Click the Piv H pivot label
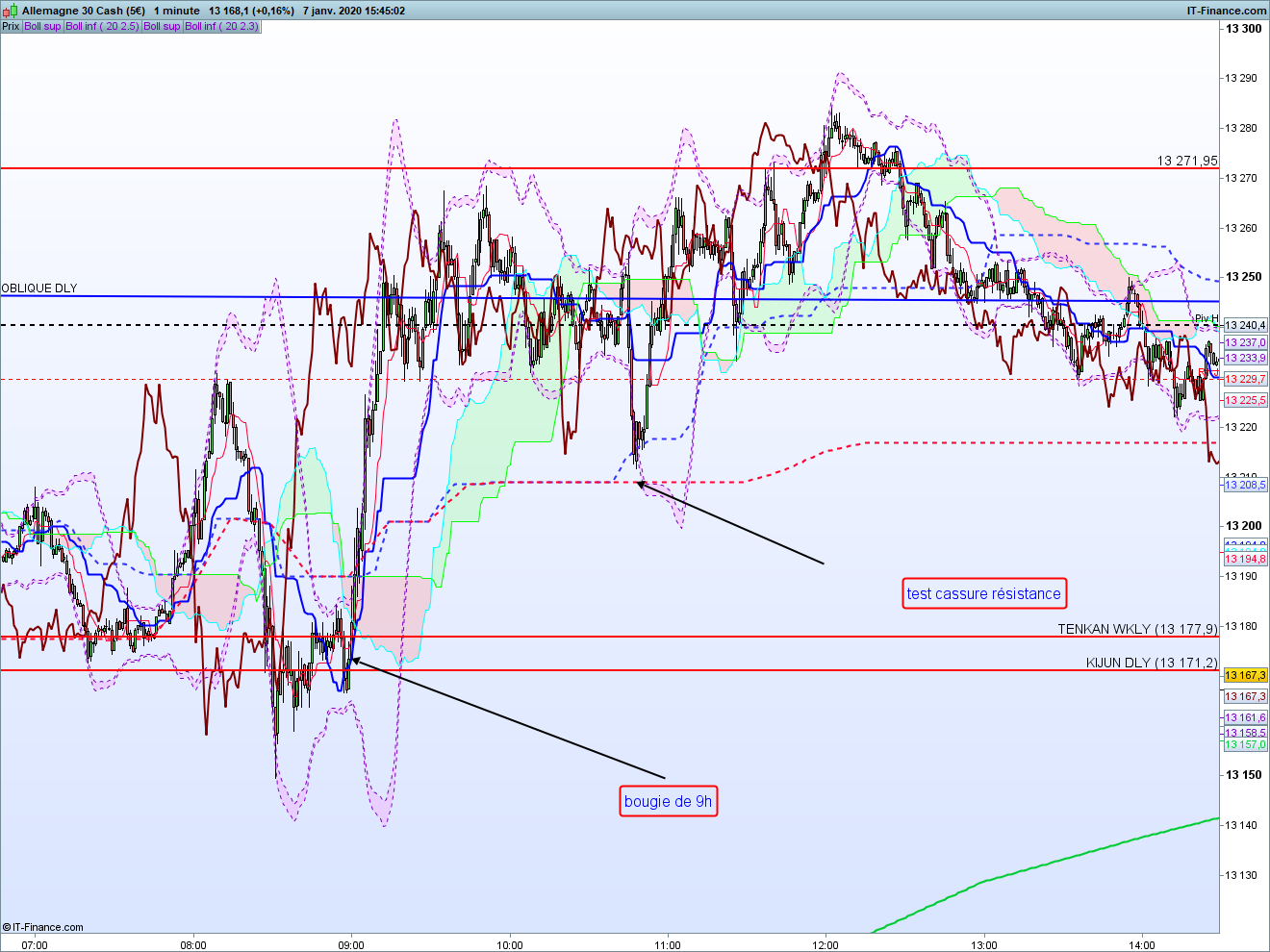 [1206, 318]
